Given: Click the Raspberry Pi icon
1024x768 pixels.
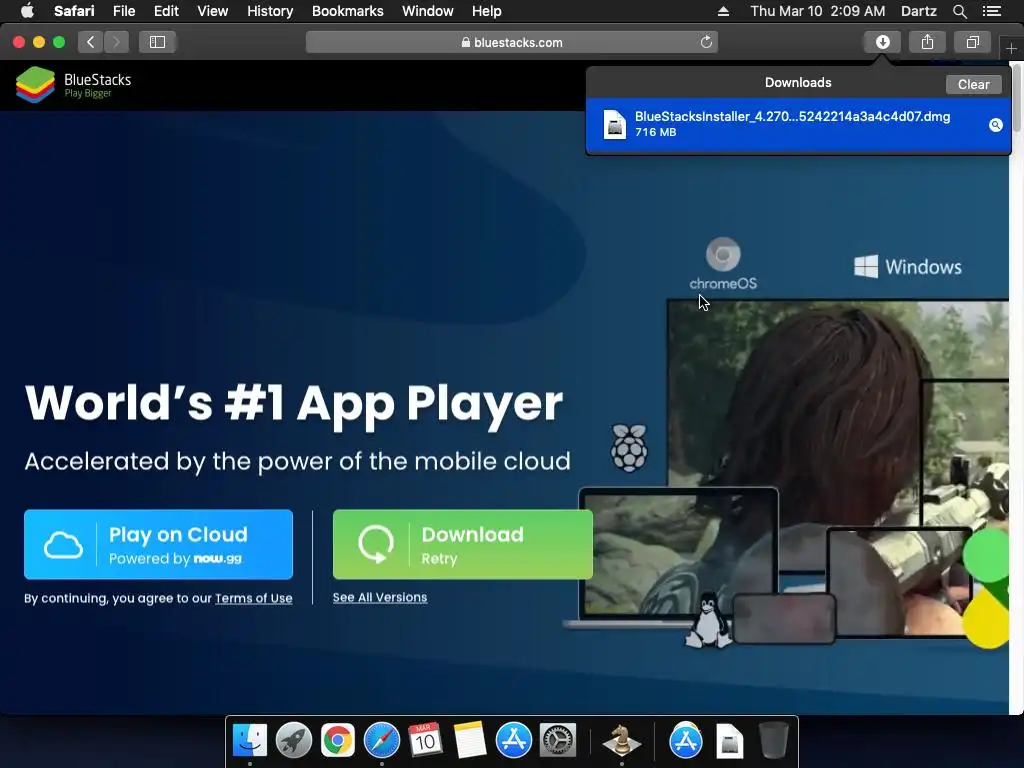Looking at the screenshot, I should coord(629,447).
